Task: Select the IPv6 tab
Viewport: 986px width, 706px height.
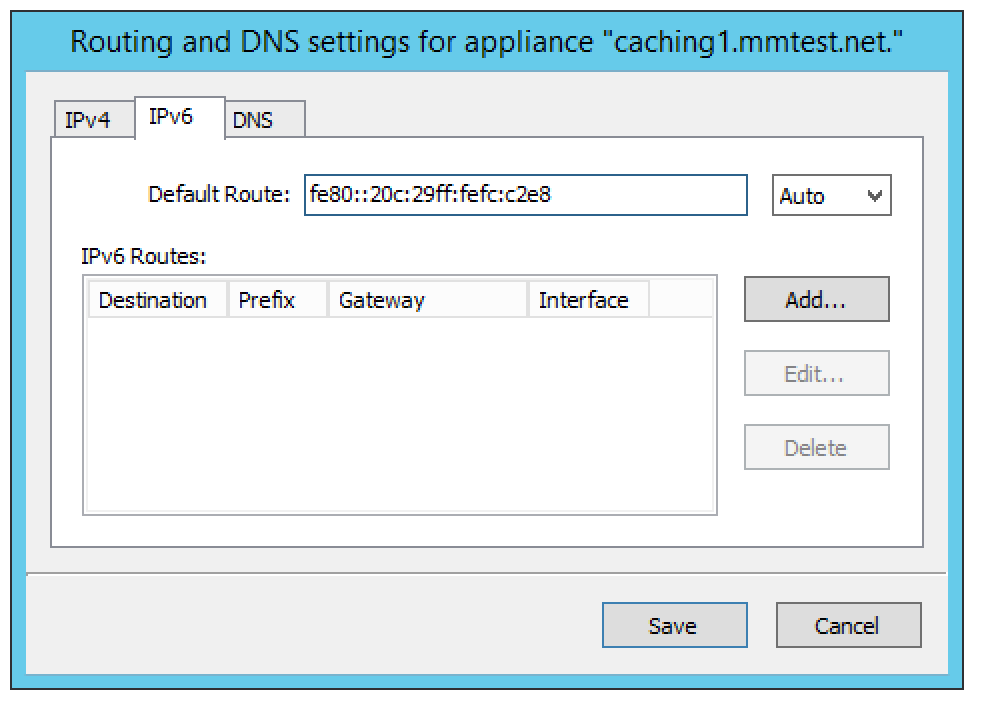Action: click(x=170, y=117)
